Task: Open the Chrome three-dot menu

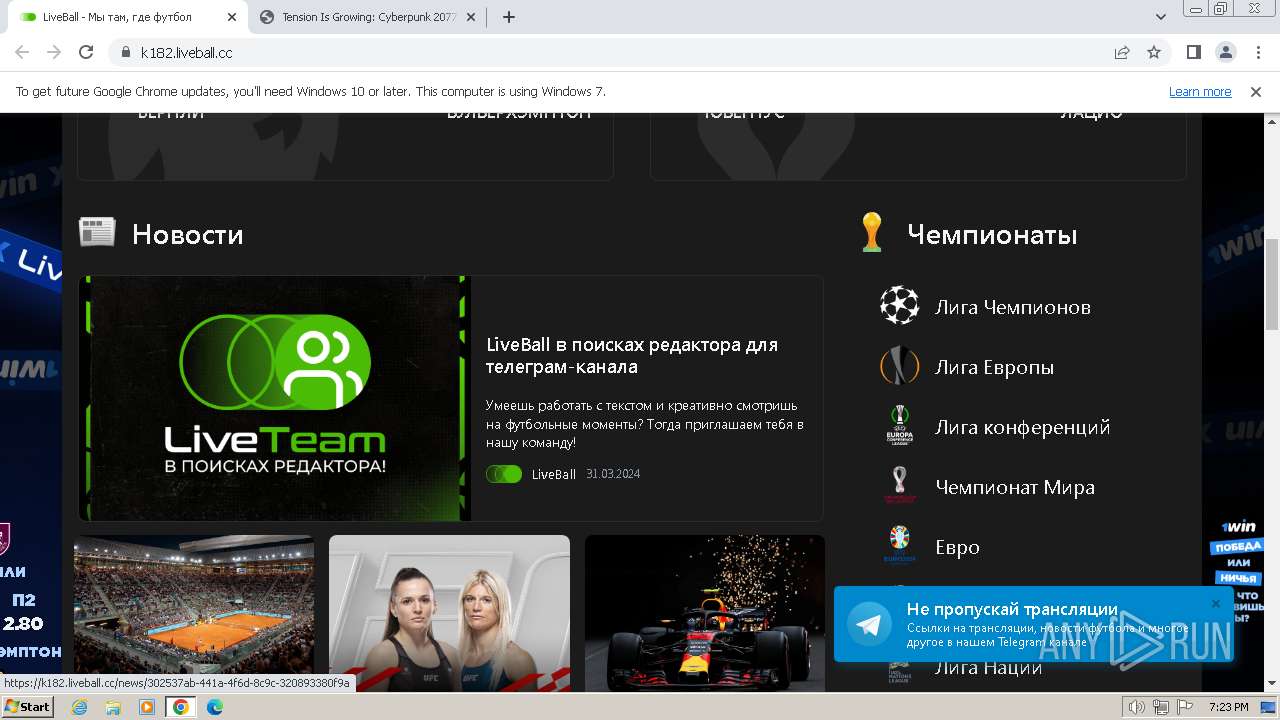Action: pos(1256,52)
